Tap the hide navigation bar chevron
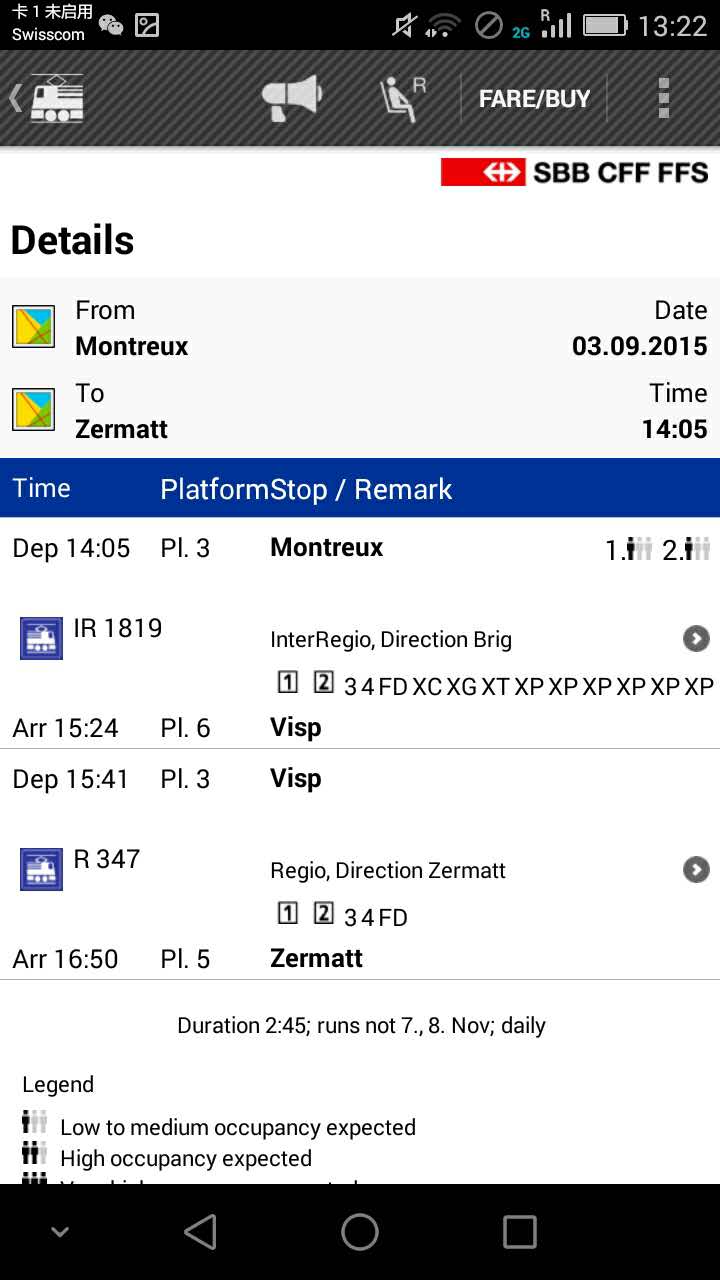720x1280 pixels. (60, 1232)
